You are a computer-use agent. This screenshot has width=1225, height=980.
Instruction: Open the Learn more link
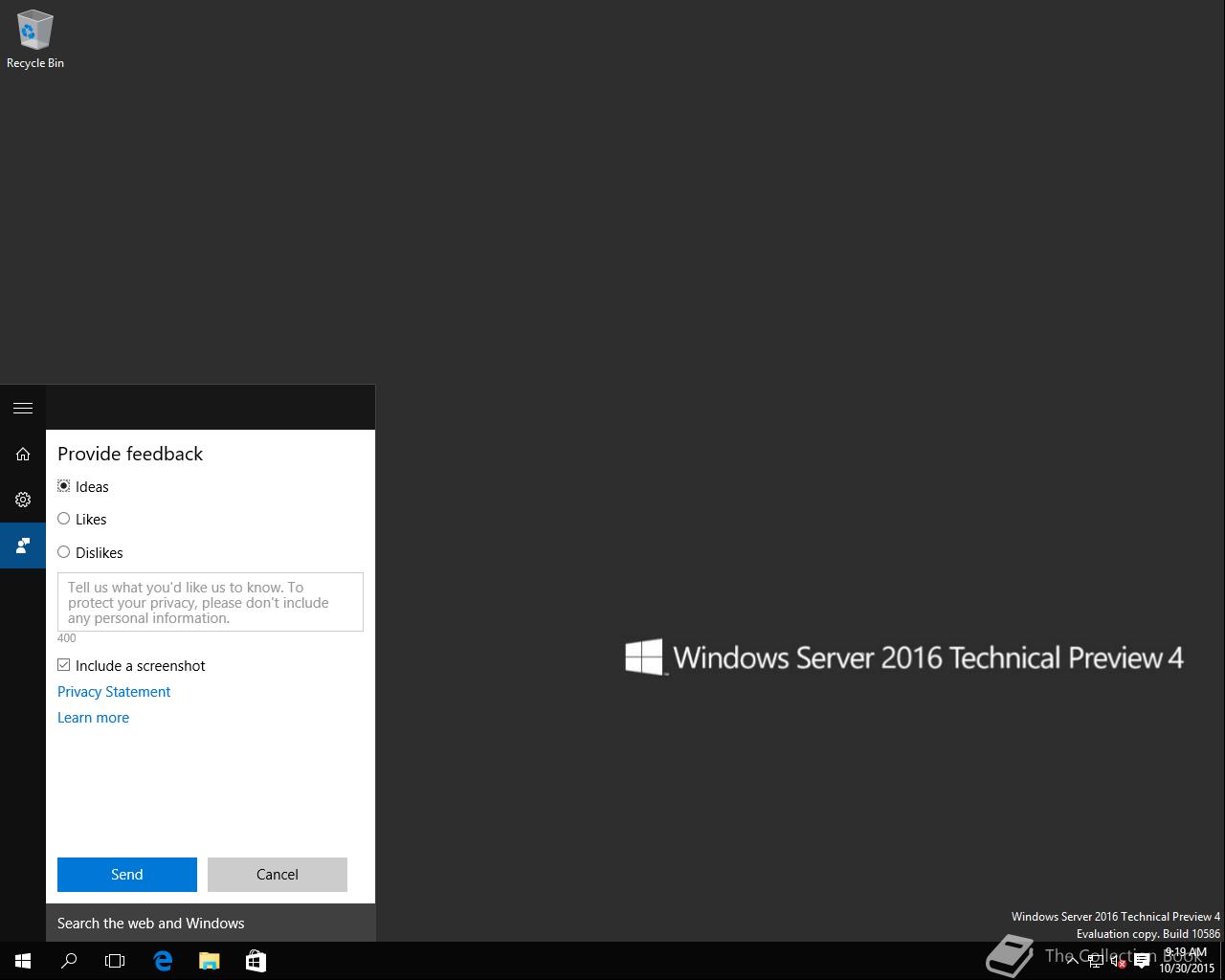pyautogui.click(x=93, y=718)
